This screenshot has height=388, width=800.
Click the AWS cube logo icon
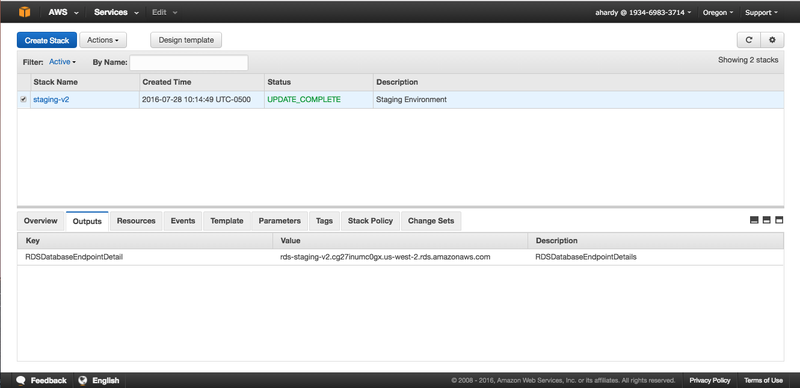click(24, 12)
